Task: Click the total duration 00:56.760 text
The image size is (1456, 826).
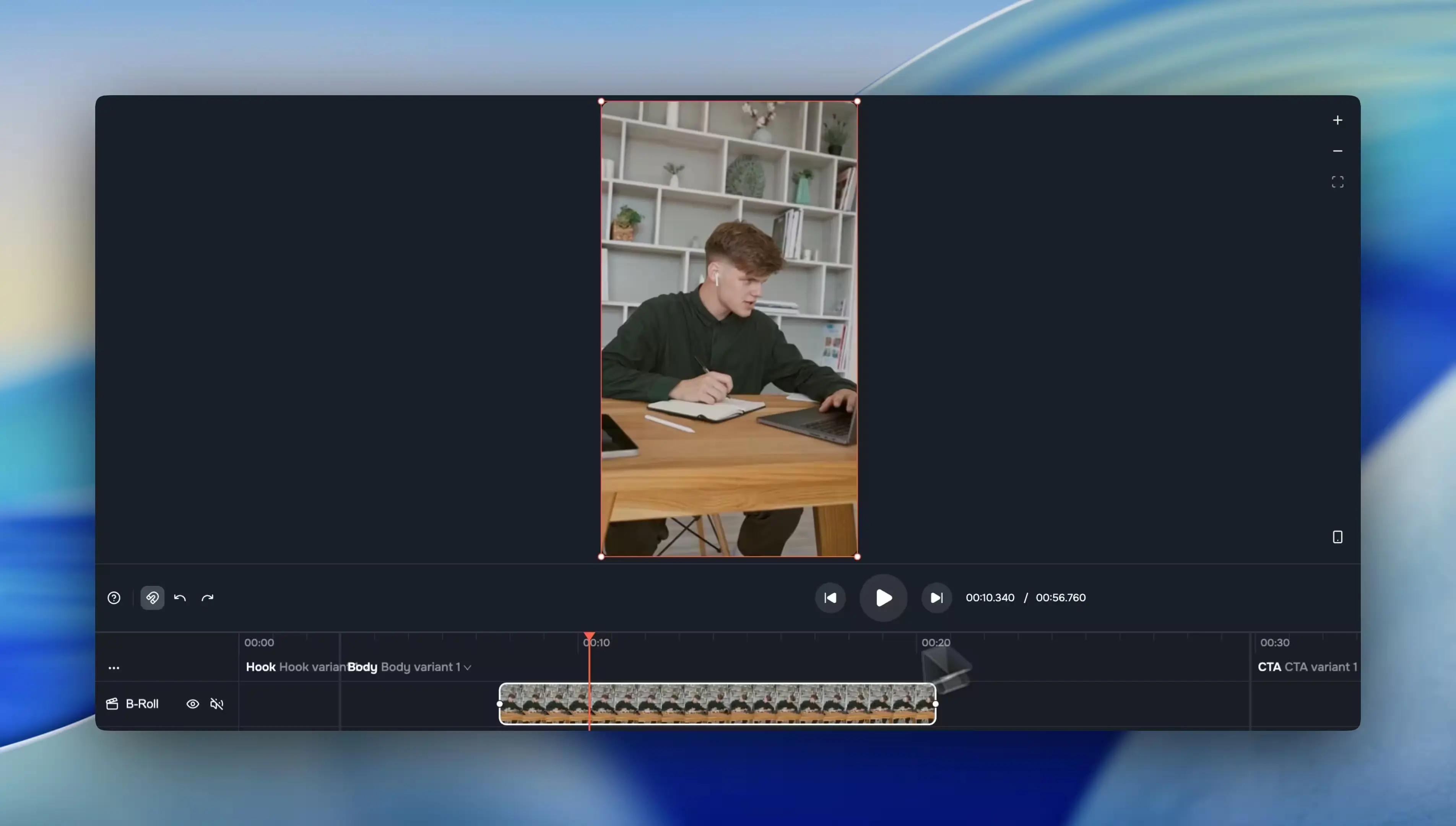Action: (x=1061, y=598)
